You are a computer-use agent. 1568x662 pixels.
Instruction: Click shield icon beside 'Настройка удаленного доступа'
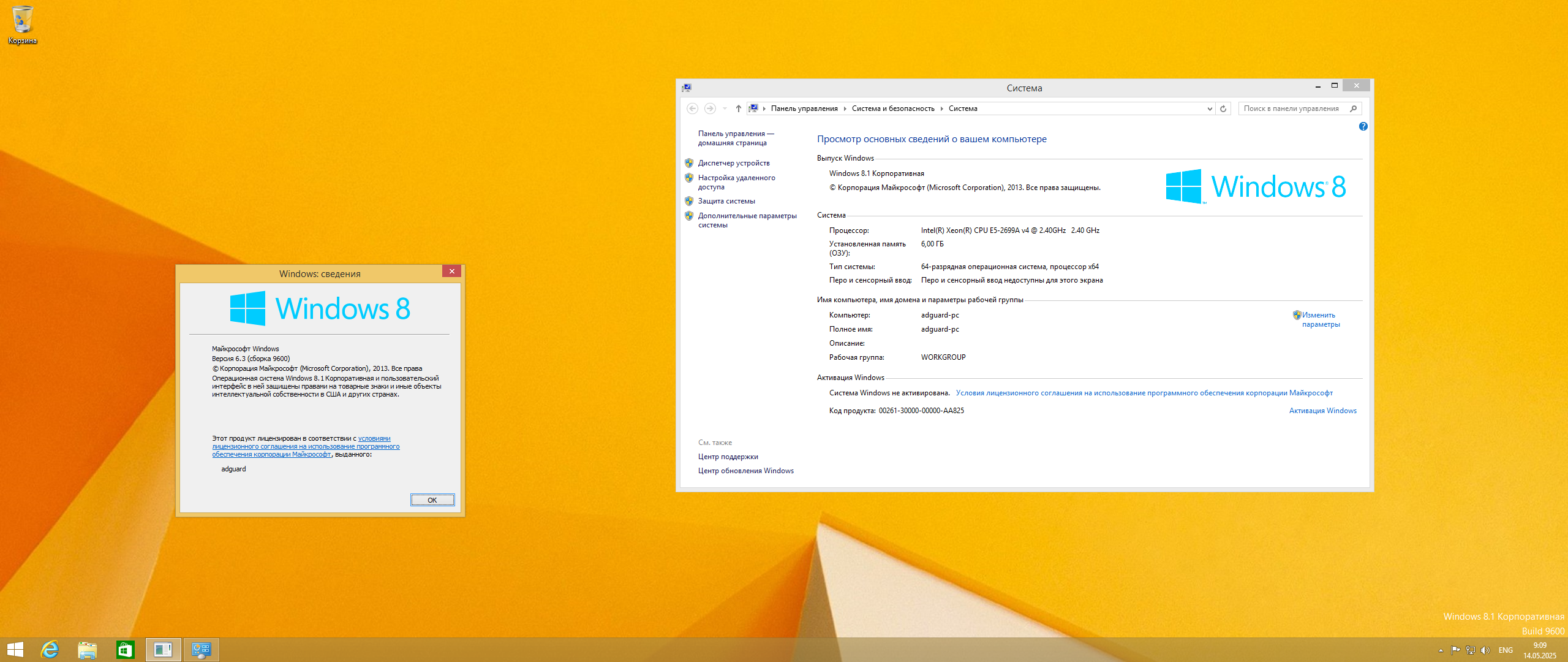coord(689,178)
